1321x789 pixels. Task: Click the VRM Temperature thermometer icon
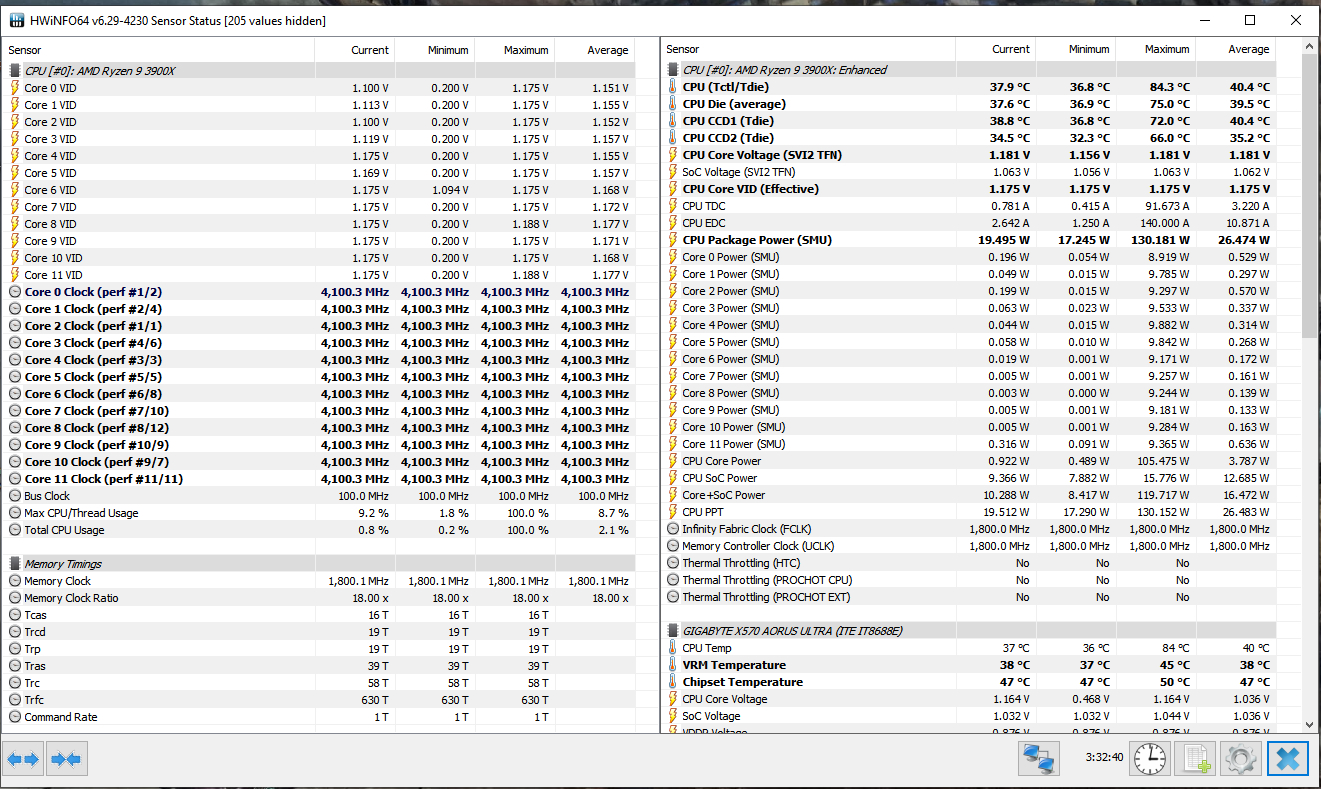pos(672,665)
